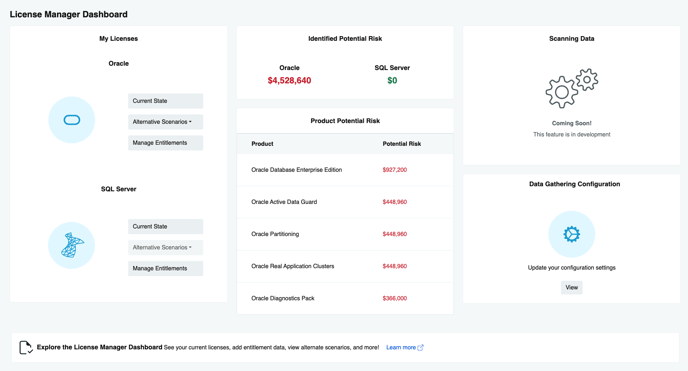The height and width of the screenshot is (371, 688).
Task: Expand Oracle Alternative Scenarios dropdown
Action: [165, 122]
